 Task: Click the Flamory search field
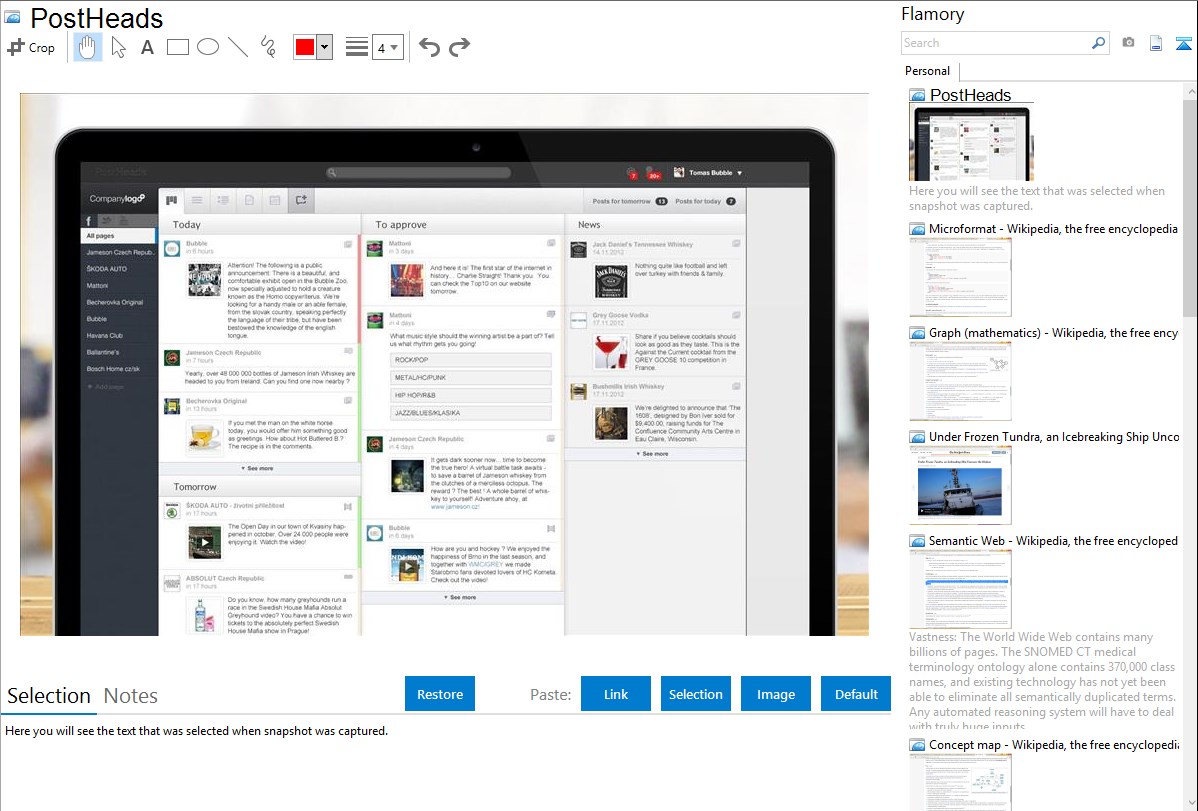tap(996, 43)
